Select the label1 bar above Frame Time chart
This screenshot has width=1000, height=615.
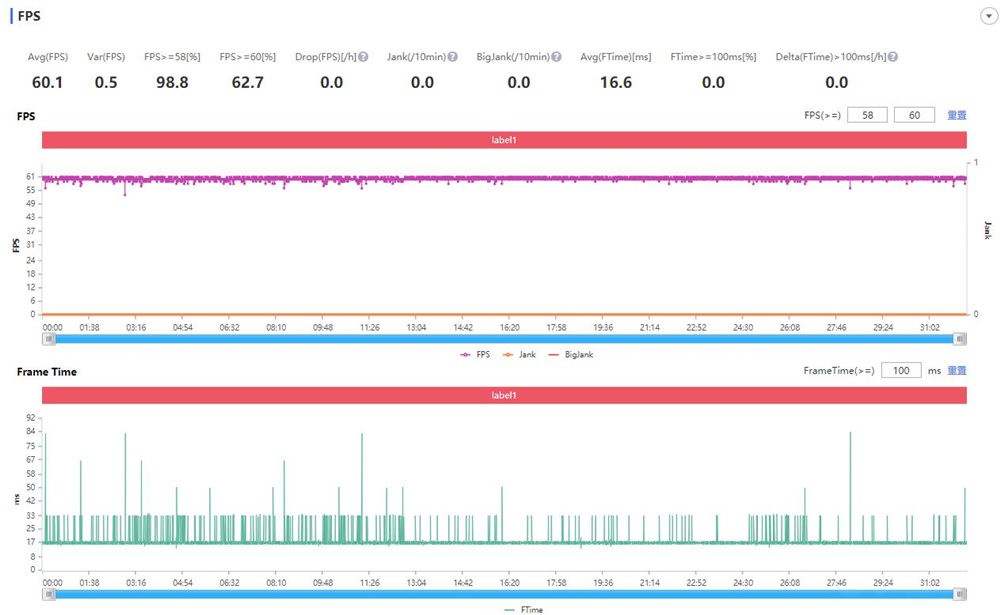click(x=504, y=395)
